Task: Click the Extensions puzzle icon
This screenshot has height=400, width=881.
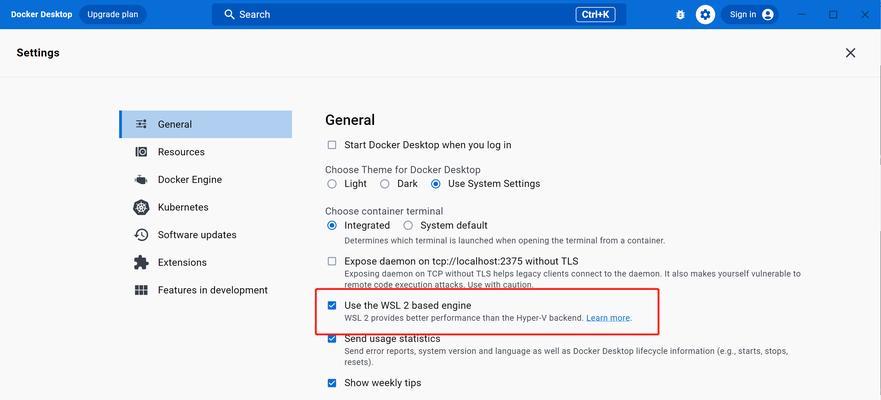Action: (142, 262)
